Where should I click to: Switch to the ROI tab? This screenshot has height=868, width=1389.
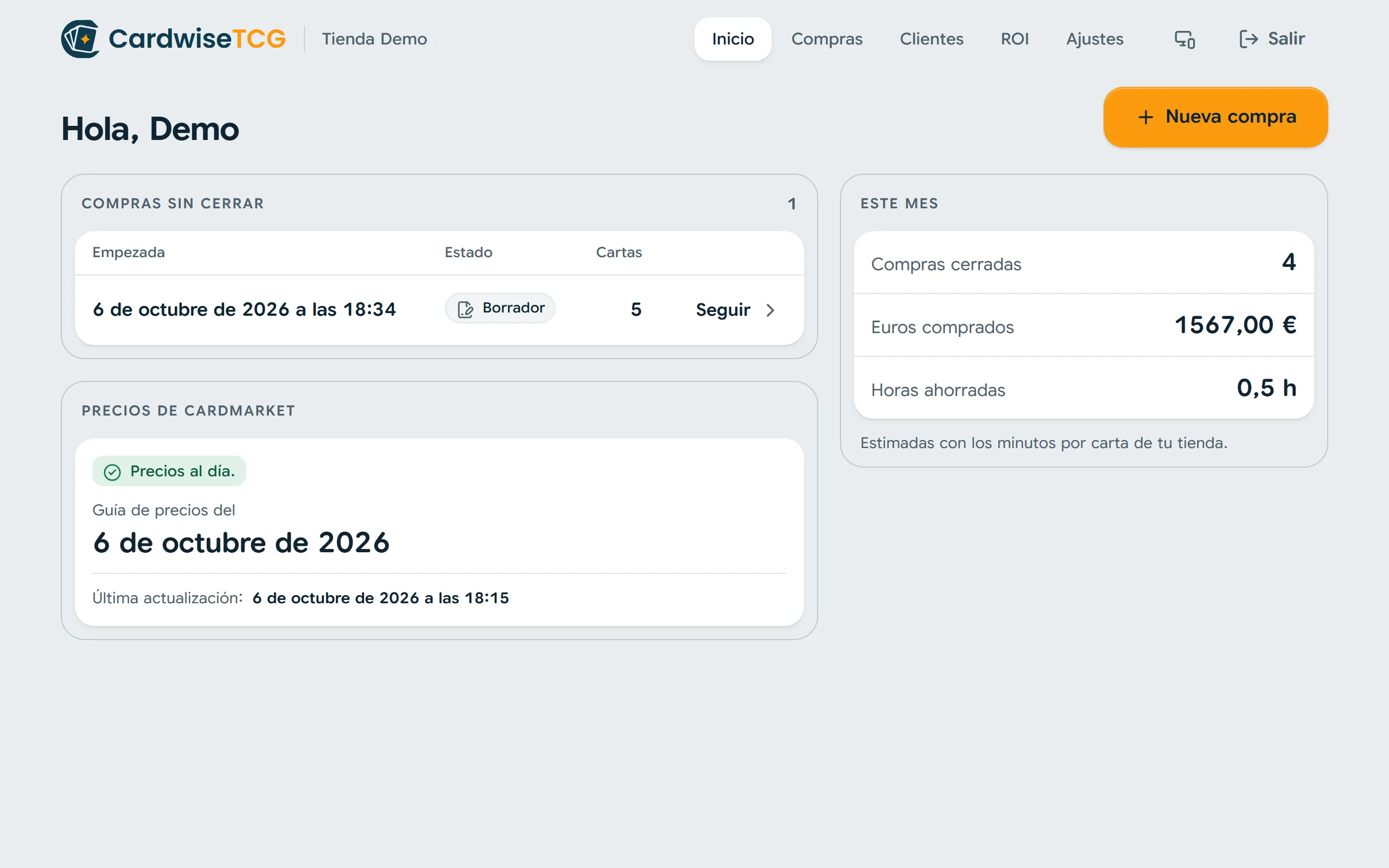pyautogui.click(x=1014, y=39)
